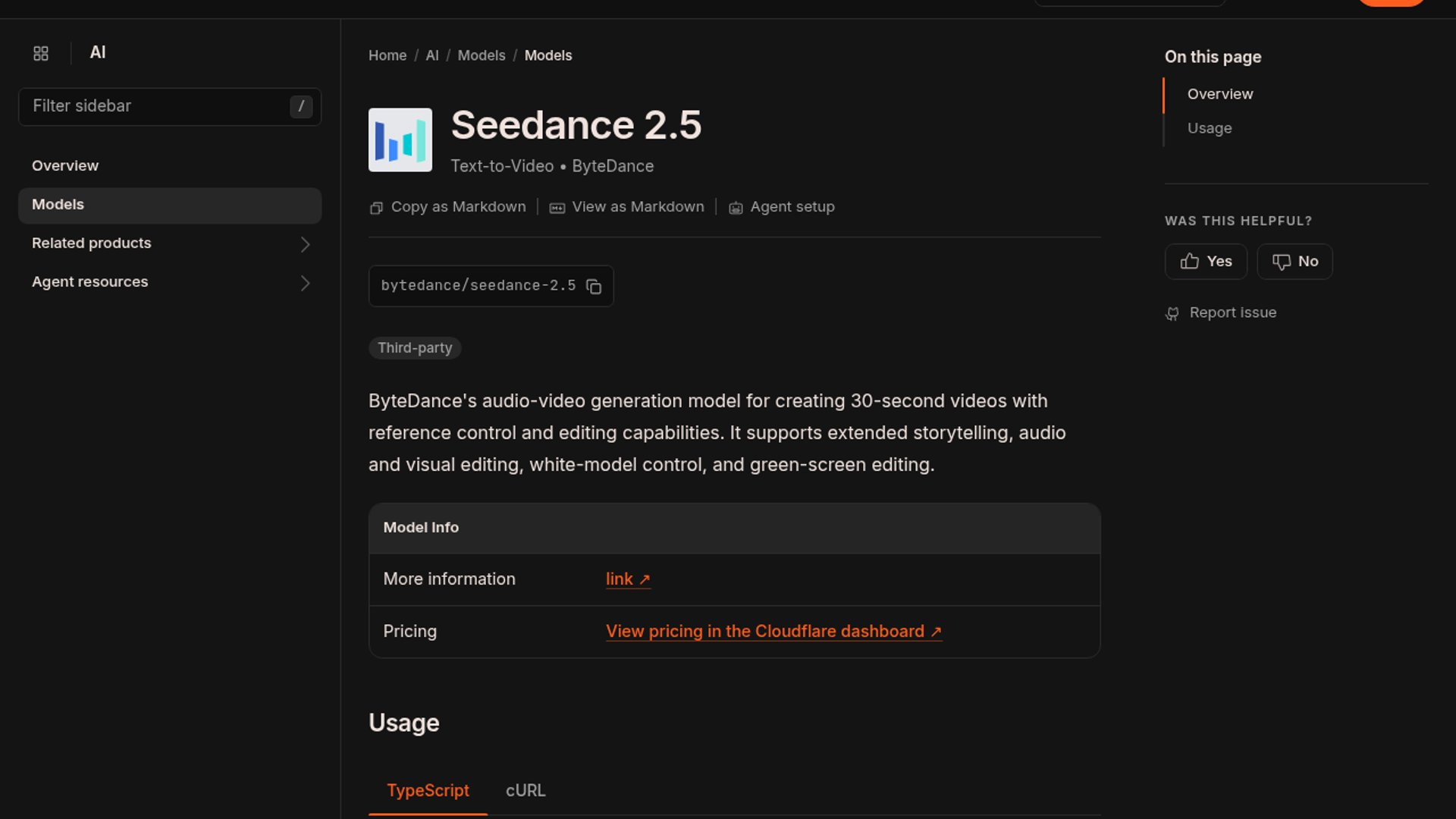Focus the Filter sidebar input field
The image size is (1456, 819).
pos(170,106)
